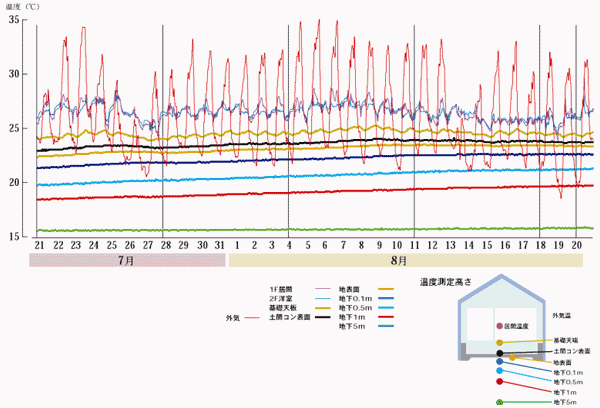Click the 30 value on the temperature axis
The width and height of the screenshot is (600, 408).
(14, 74)
